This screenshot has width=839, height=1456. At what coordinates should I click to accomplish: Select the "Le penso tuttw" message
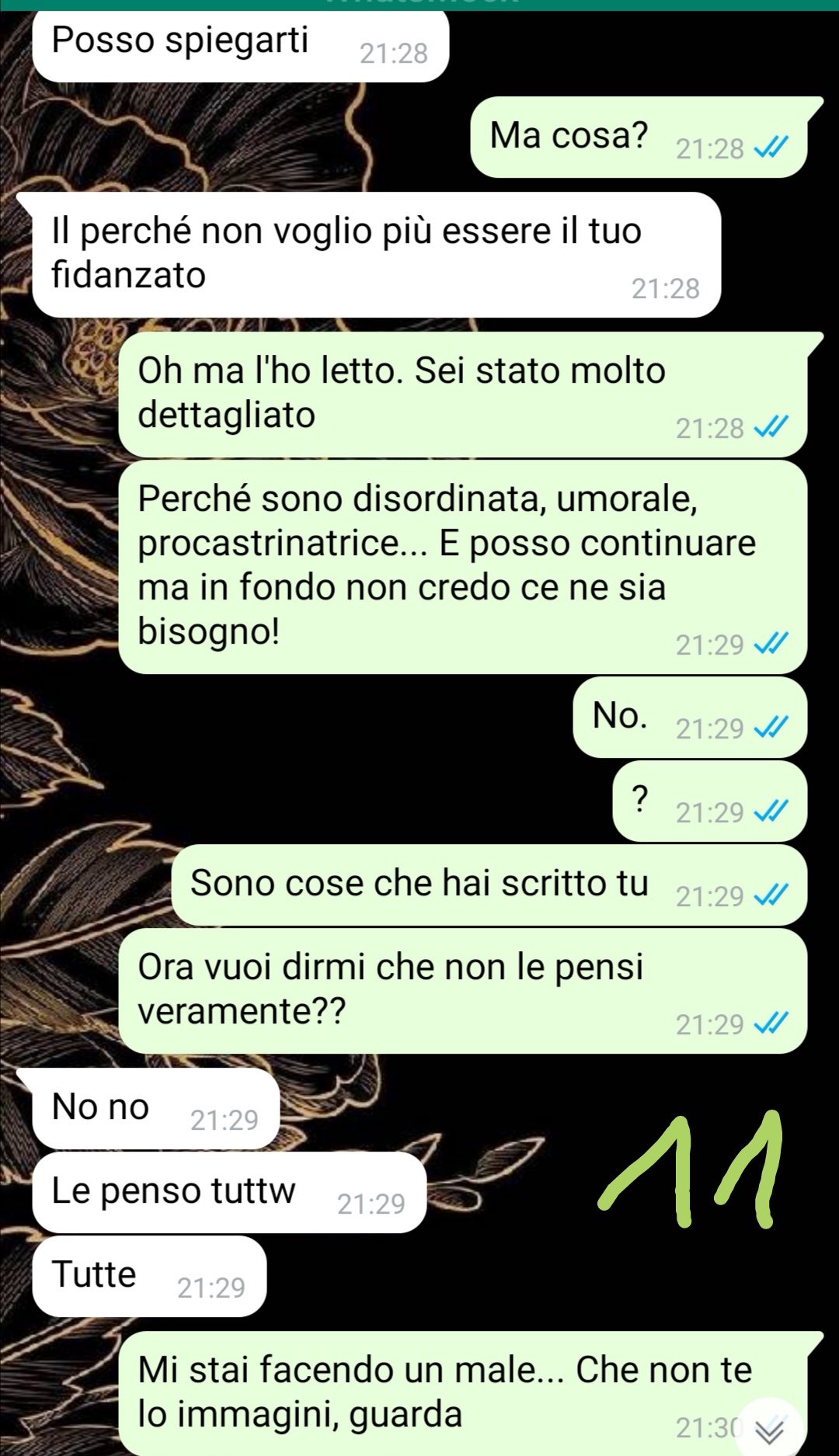click(229, 1192)
